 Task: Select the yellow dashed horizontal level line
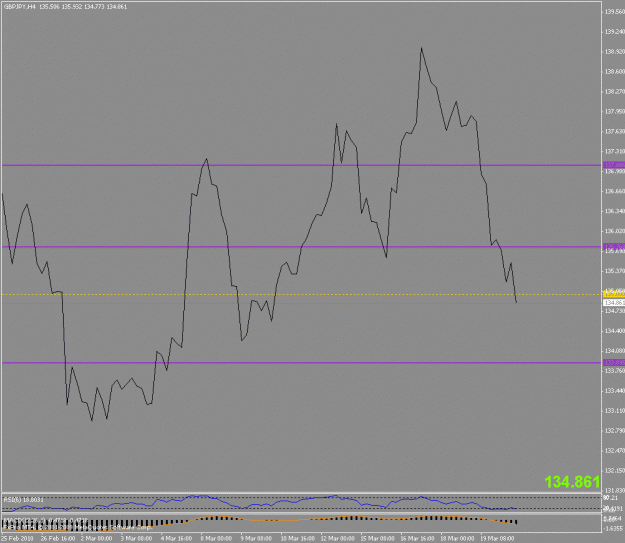tap(301, 295)
